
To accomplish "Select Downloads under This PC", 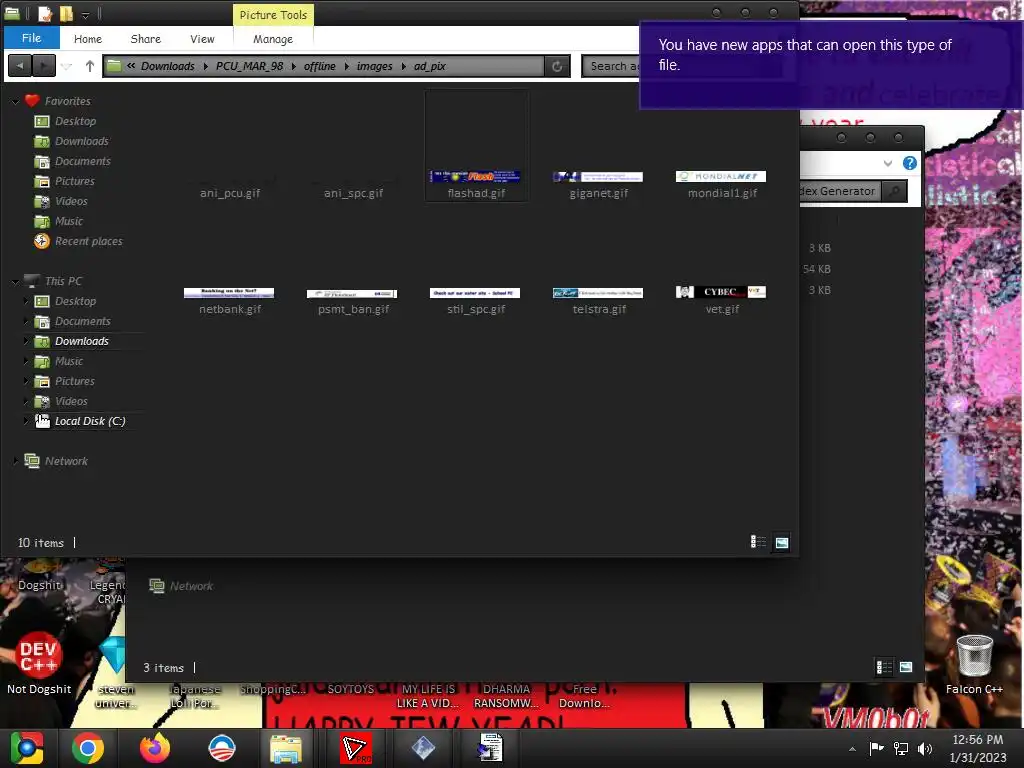I will [81, 341].
